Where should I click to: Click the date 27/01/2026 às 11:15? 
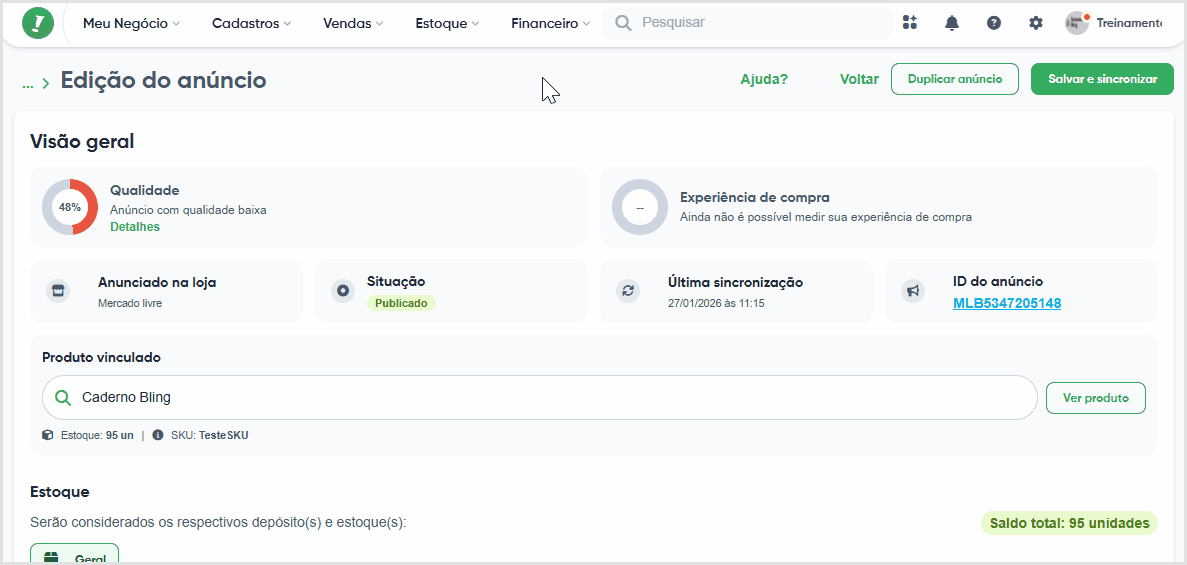coord(716,303)
